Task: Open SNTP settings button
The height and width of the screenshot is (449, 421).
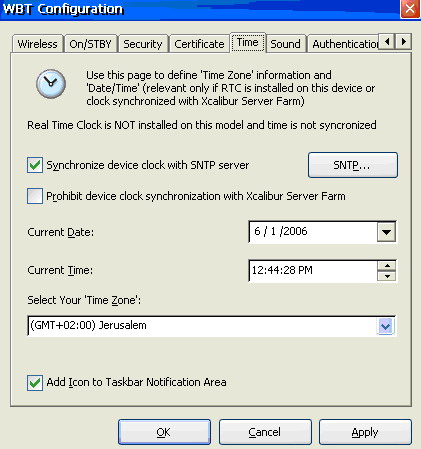Action: pyautogui.click(x=353, y=165)
